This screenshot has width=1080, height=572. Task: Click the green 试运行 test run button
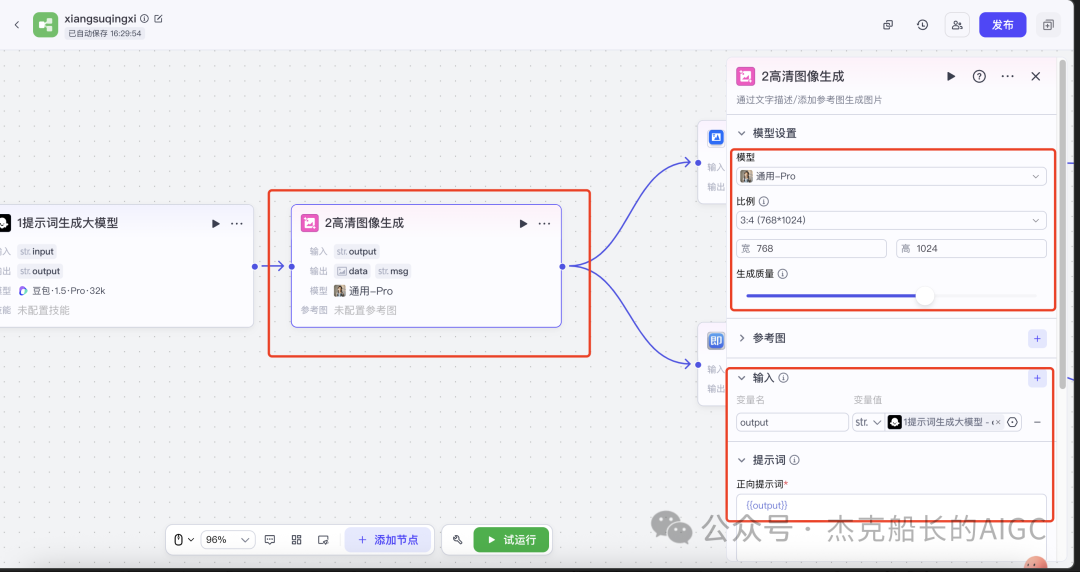click(511, 540)
